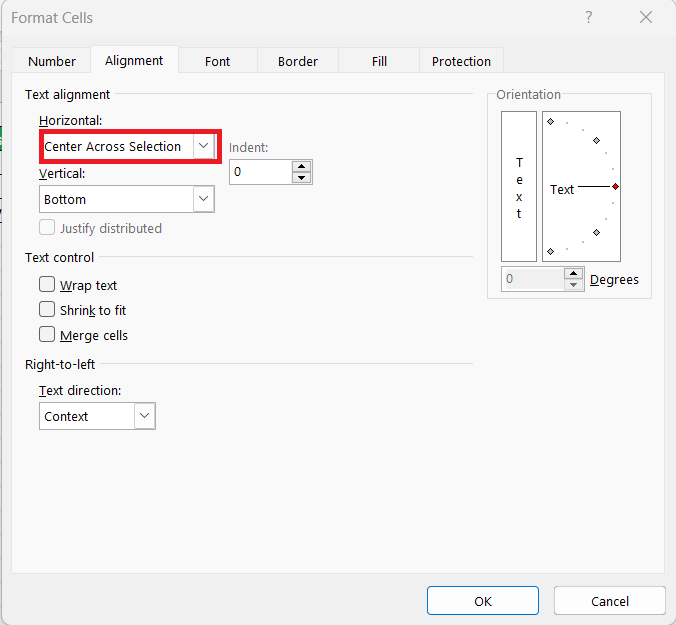This screenshot has height=625, width=676.
Task: Click the upper 45 degree orientation diamond
Action: [x=597, y=141]
